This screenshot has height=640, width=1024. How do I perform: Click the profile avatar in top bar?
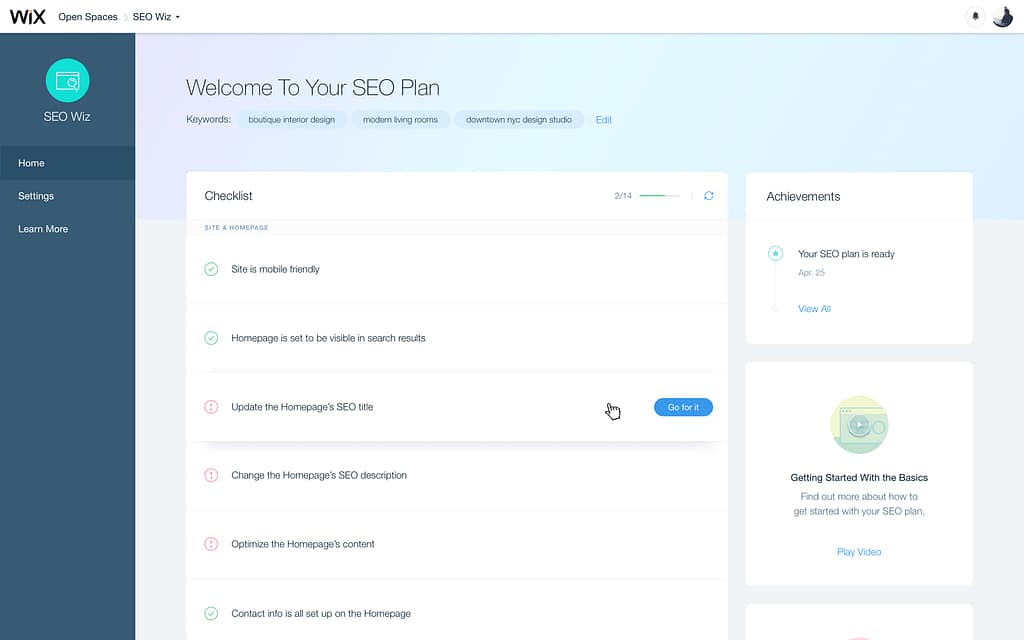[1003, 16]
